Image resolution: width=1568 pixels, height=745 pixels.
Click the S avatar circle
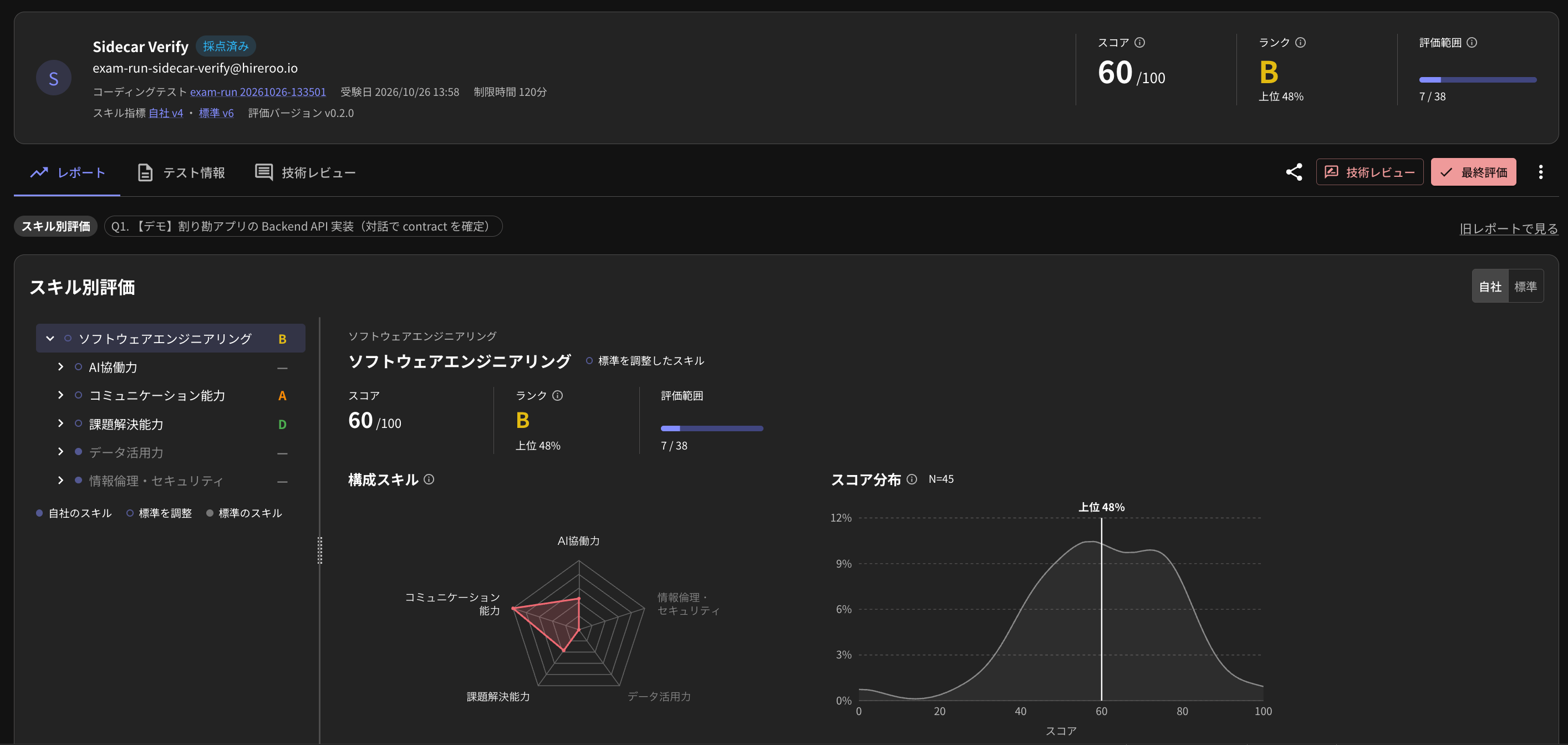pyautogui.click(x=54, y=78)
